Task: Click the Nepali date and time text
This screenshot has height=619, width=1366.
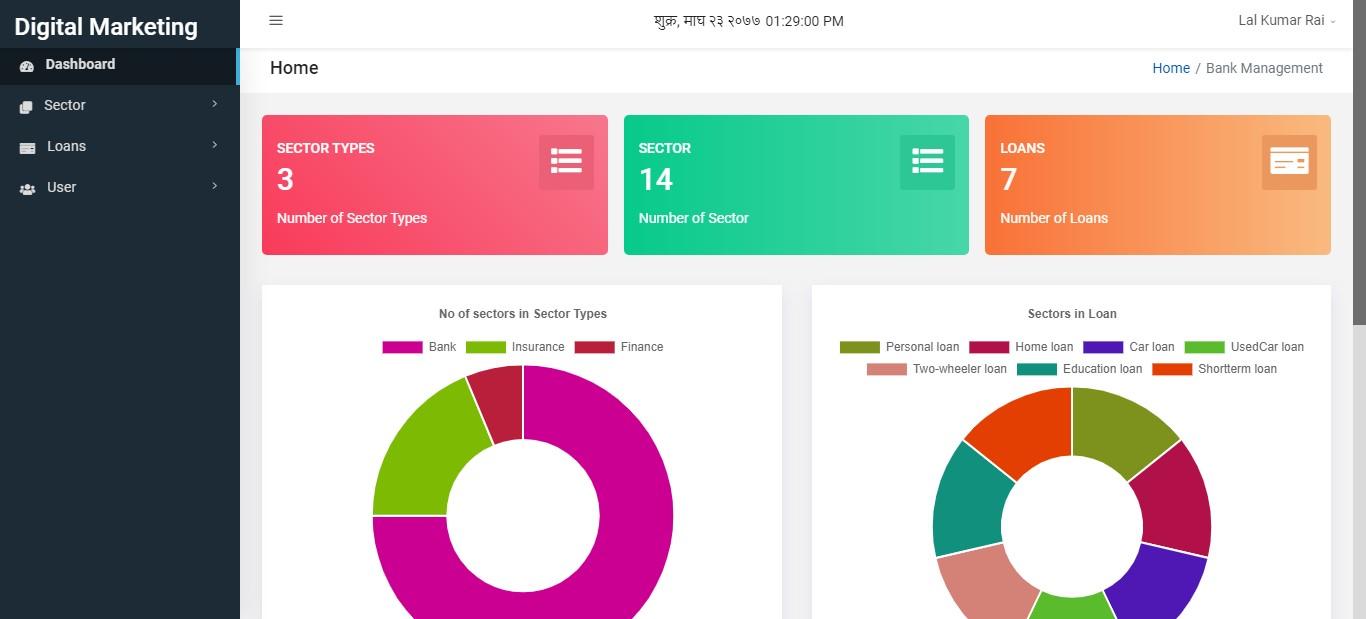Action: [x=749, y=21]
